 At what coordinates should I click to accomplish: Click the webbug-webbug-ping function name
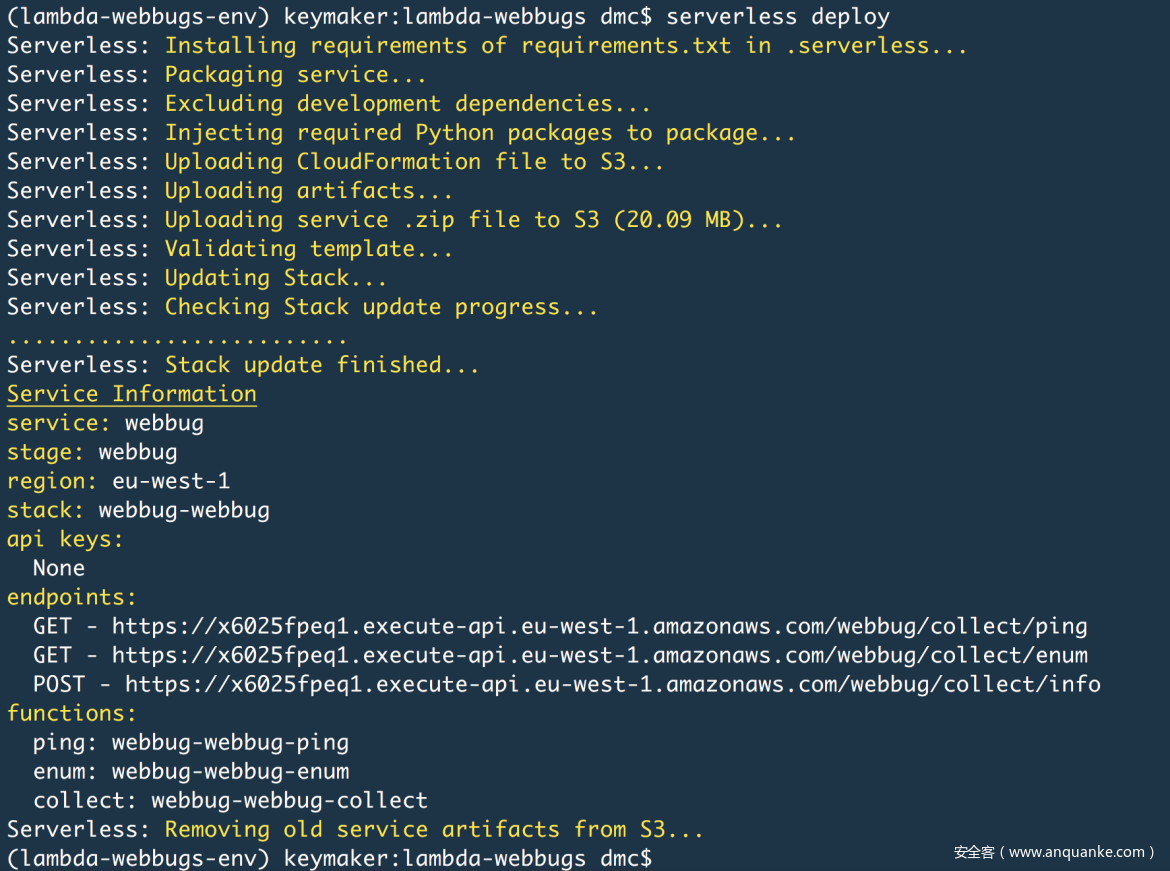pos(230,742)
